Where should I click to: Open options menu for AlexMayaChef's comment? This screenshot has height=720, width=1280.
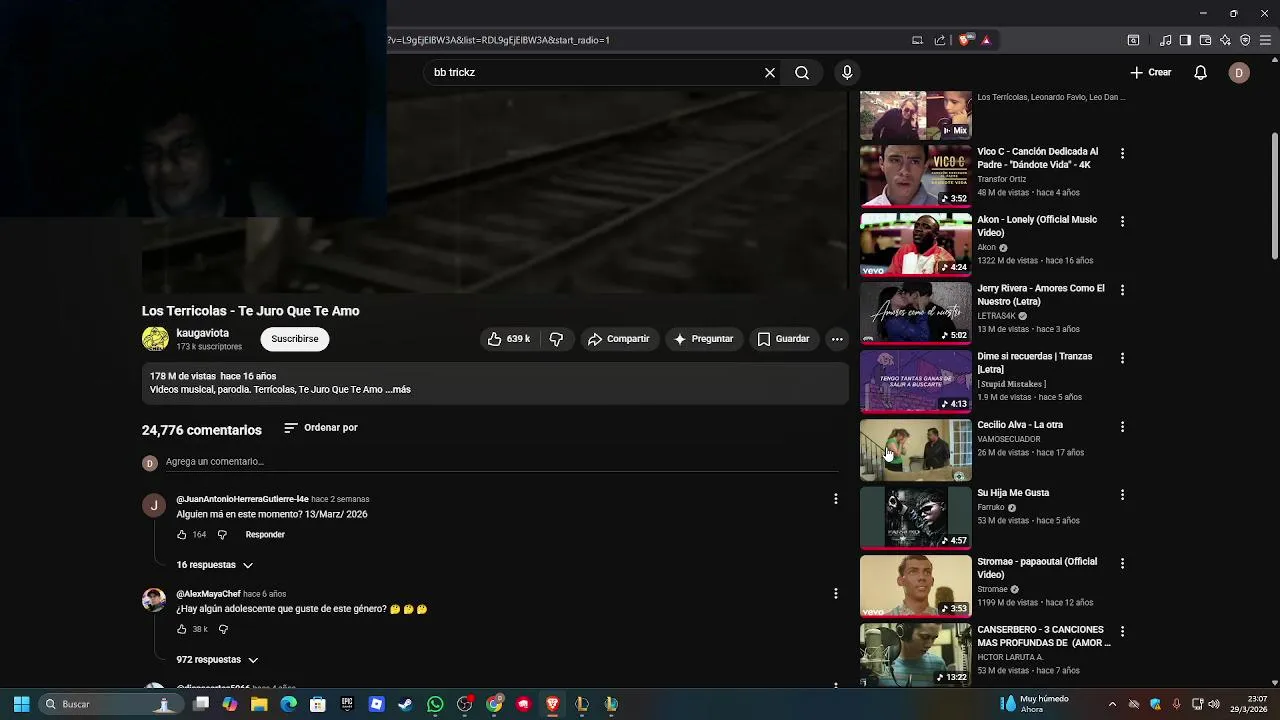(836, 594)
